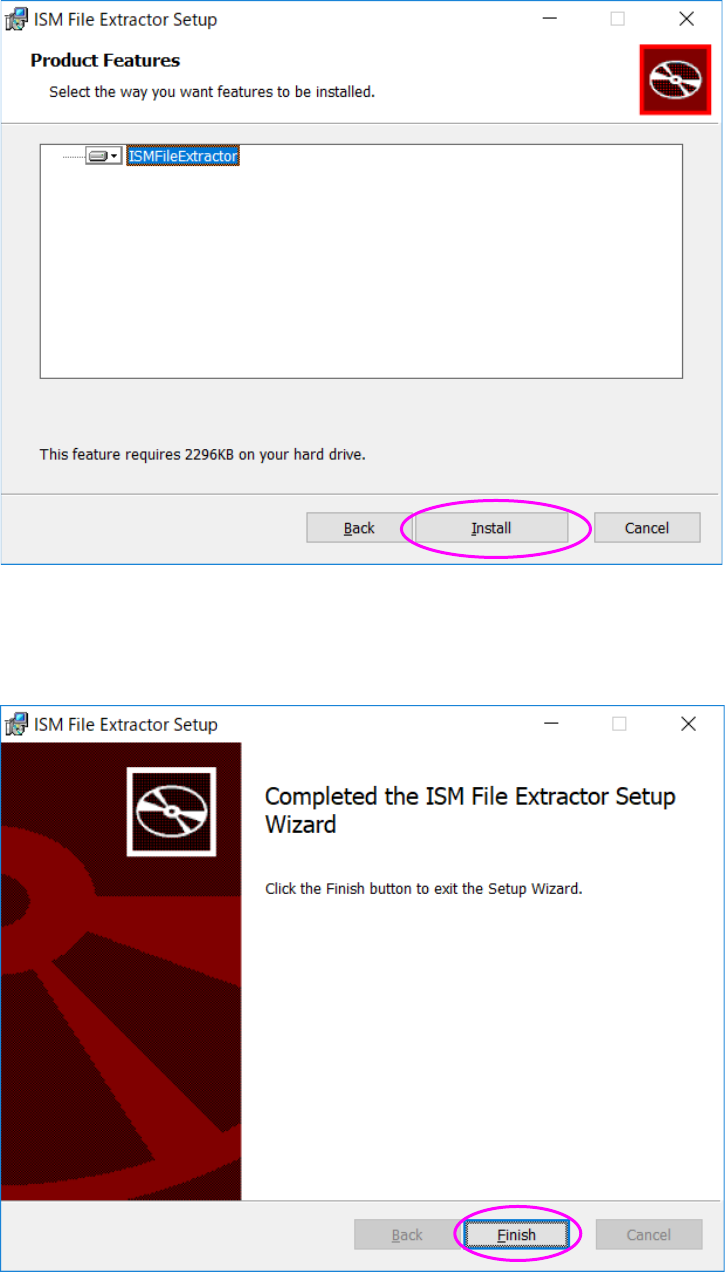Click the greyed-out Back button beside Finish
The width and height of the screenshot is (725, 1272).
pos(407,1235)
